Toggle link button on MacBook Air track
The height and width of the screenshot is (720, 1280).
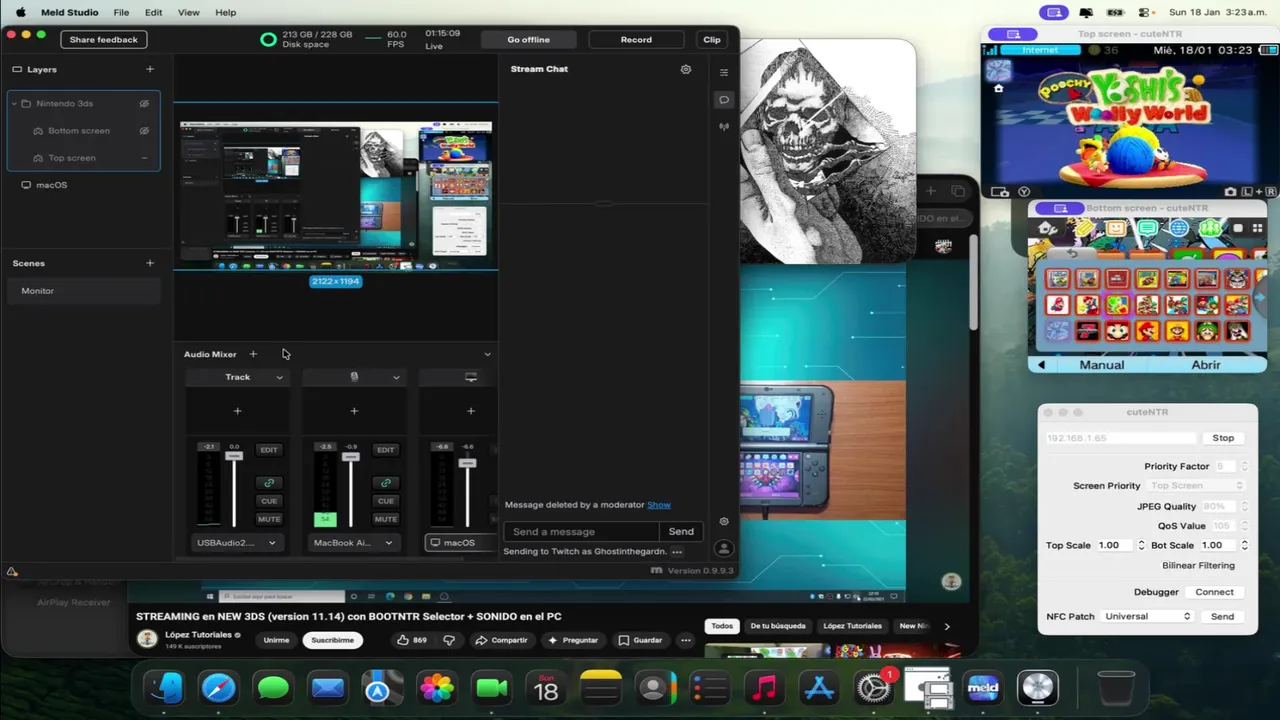pos(386,483)
